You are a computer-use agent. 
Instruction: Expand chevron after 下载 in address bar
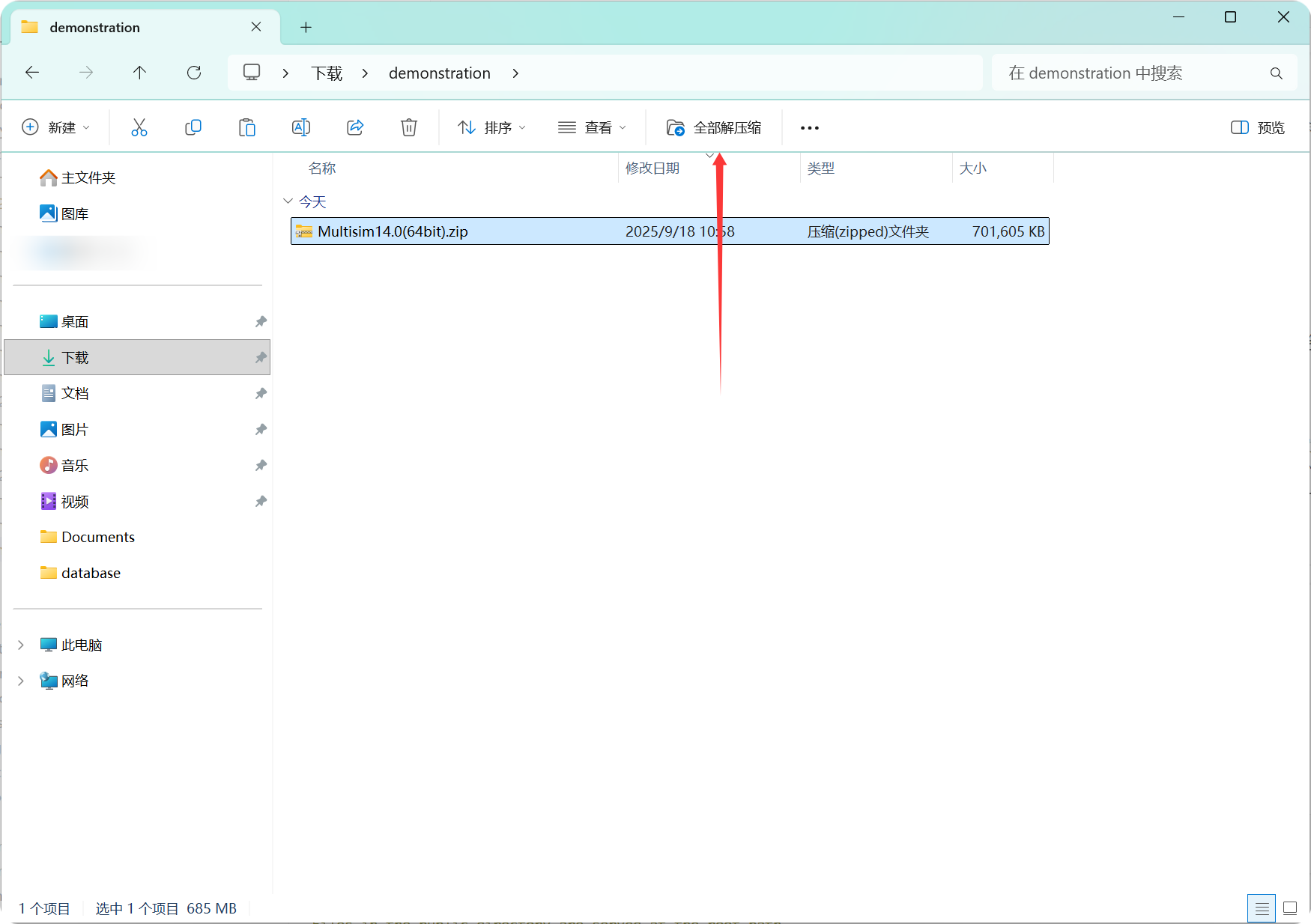pos(365,73)
